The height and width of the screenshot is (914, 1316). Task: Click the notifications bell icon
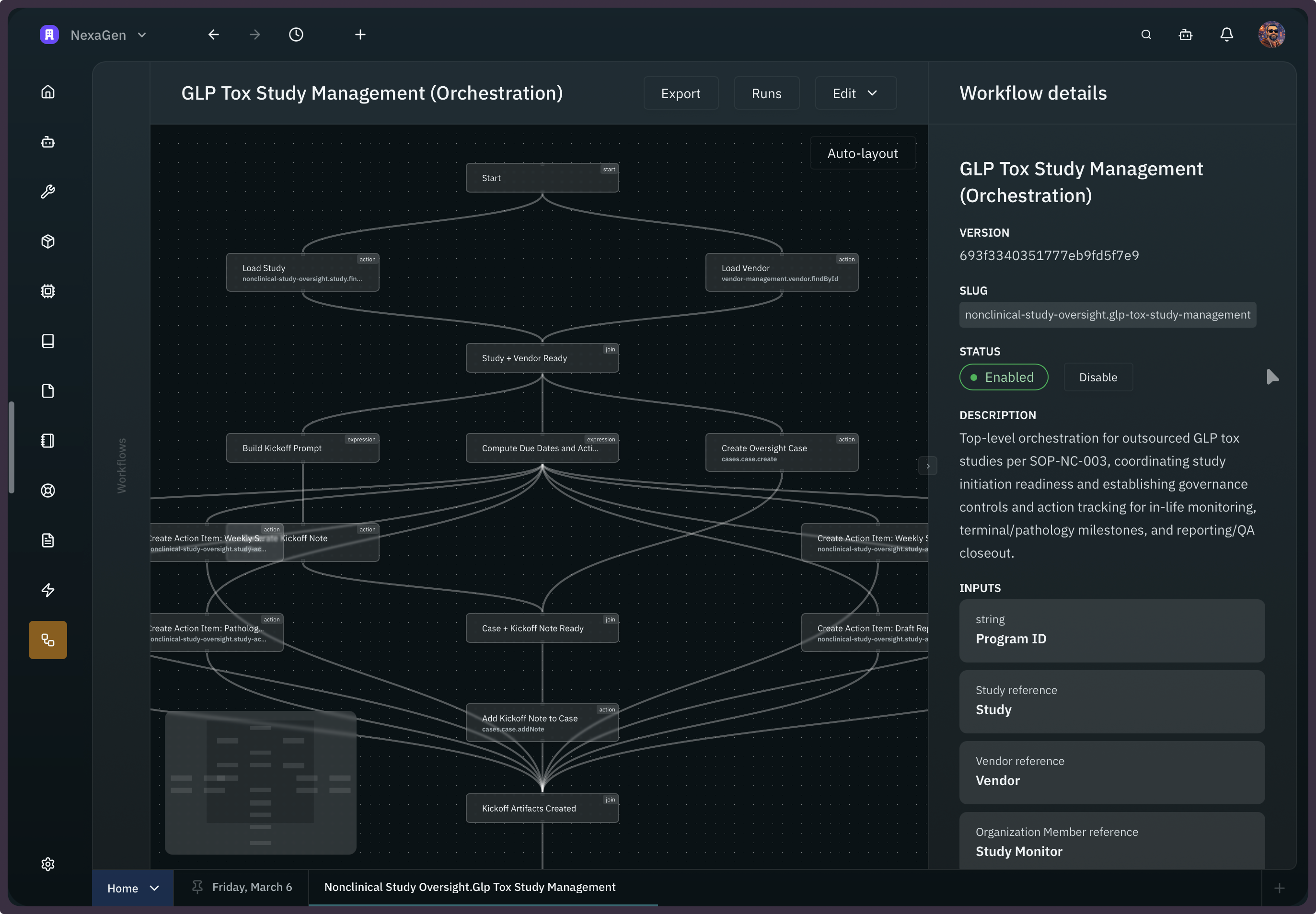(1226, 35)
